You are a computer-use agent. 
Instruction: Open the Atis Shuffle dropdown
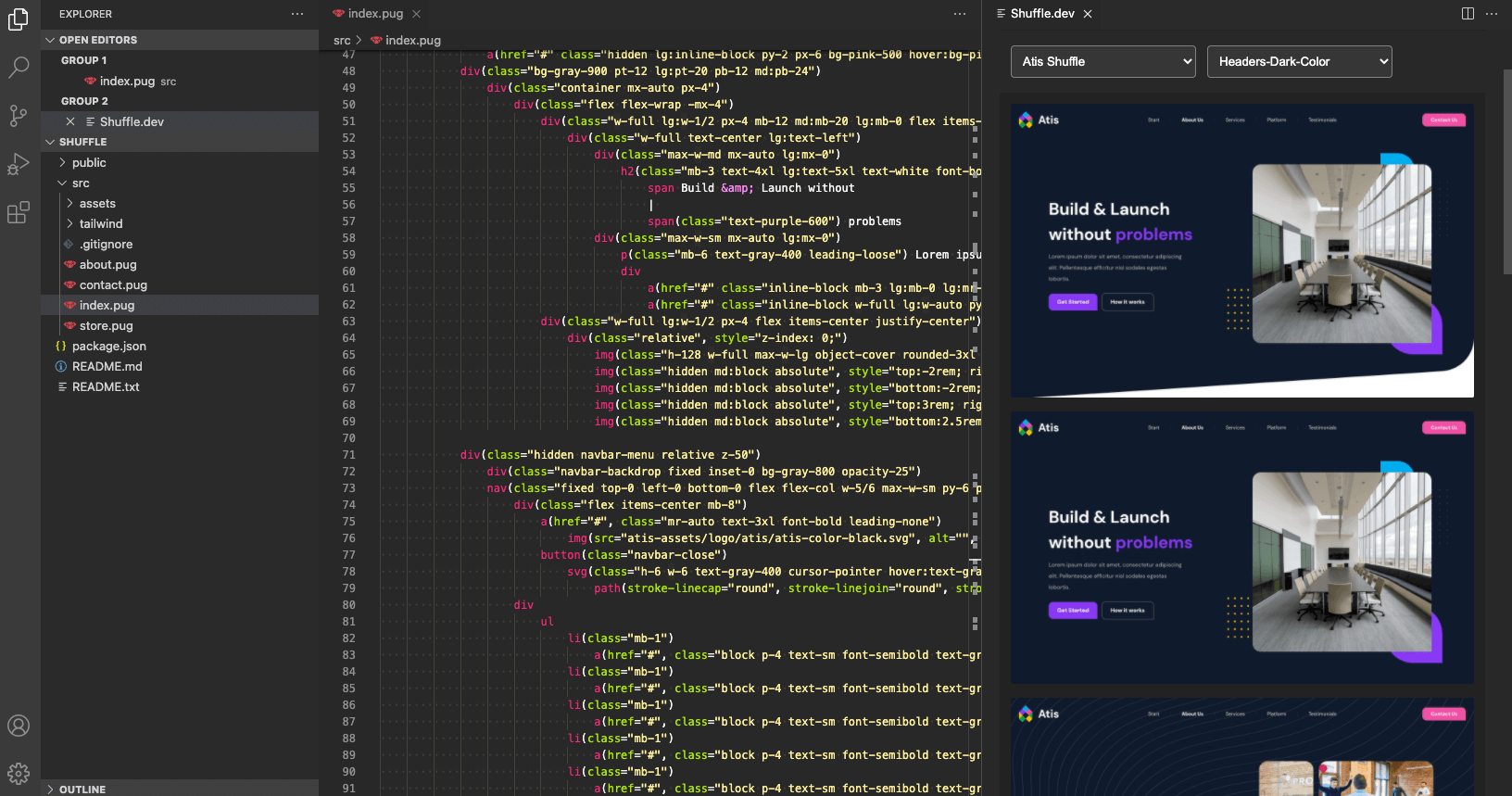click(1102, 62)
